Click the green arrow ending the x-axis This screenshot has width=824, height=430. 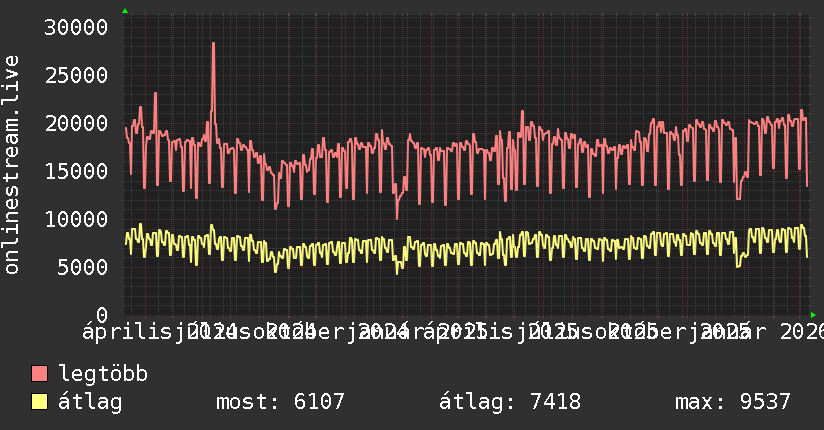813,315
